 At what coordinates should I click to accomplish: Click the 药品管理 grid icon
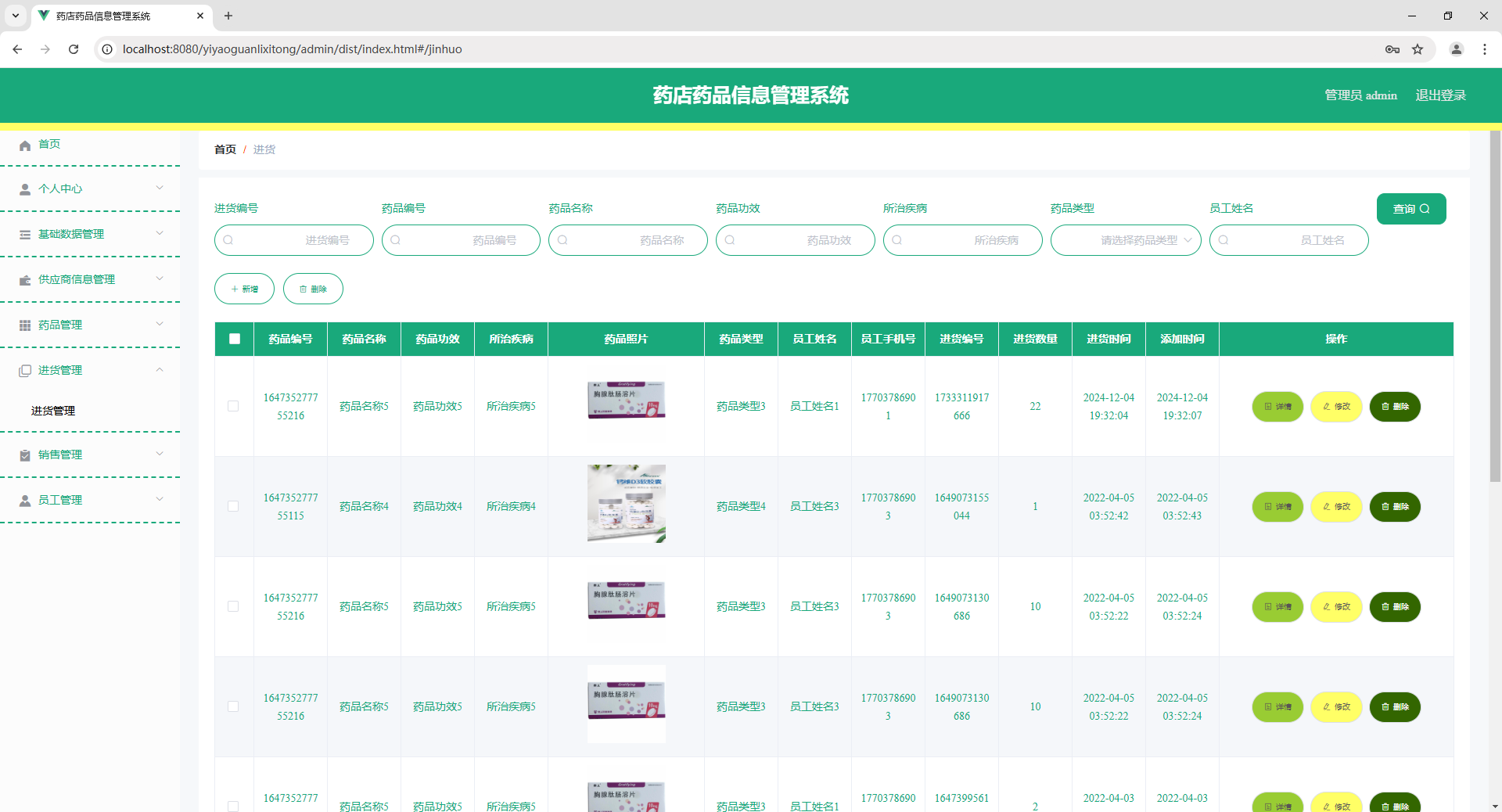25,325
